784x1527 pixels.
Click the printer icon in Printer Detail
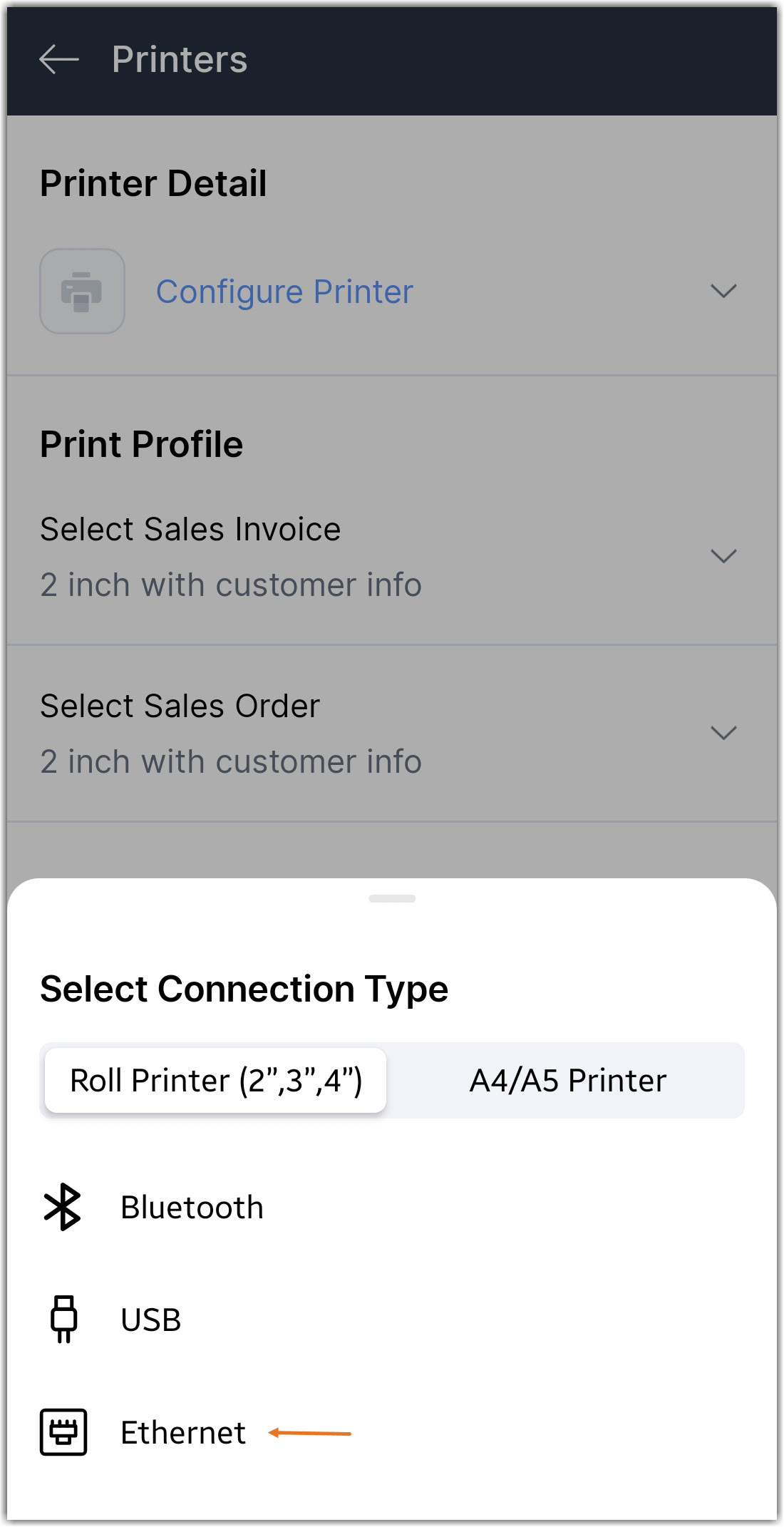[x=82, y=291]
